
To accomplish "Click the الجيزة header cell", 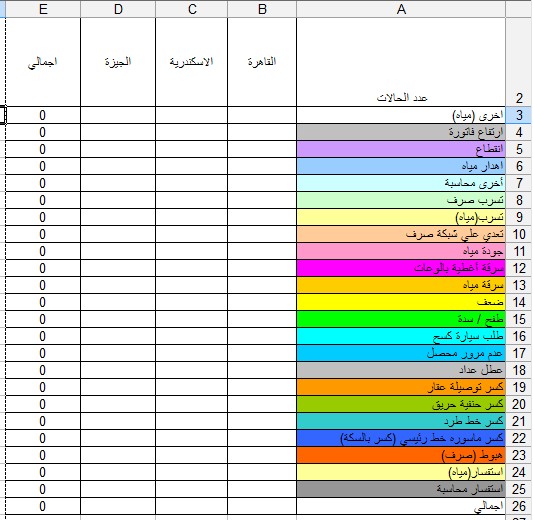I will (x=118, y=62).
